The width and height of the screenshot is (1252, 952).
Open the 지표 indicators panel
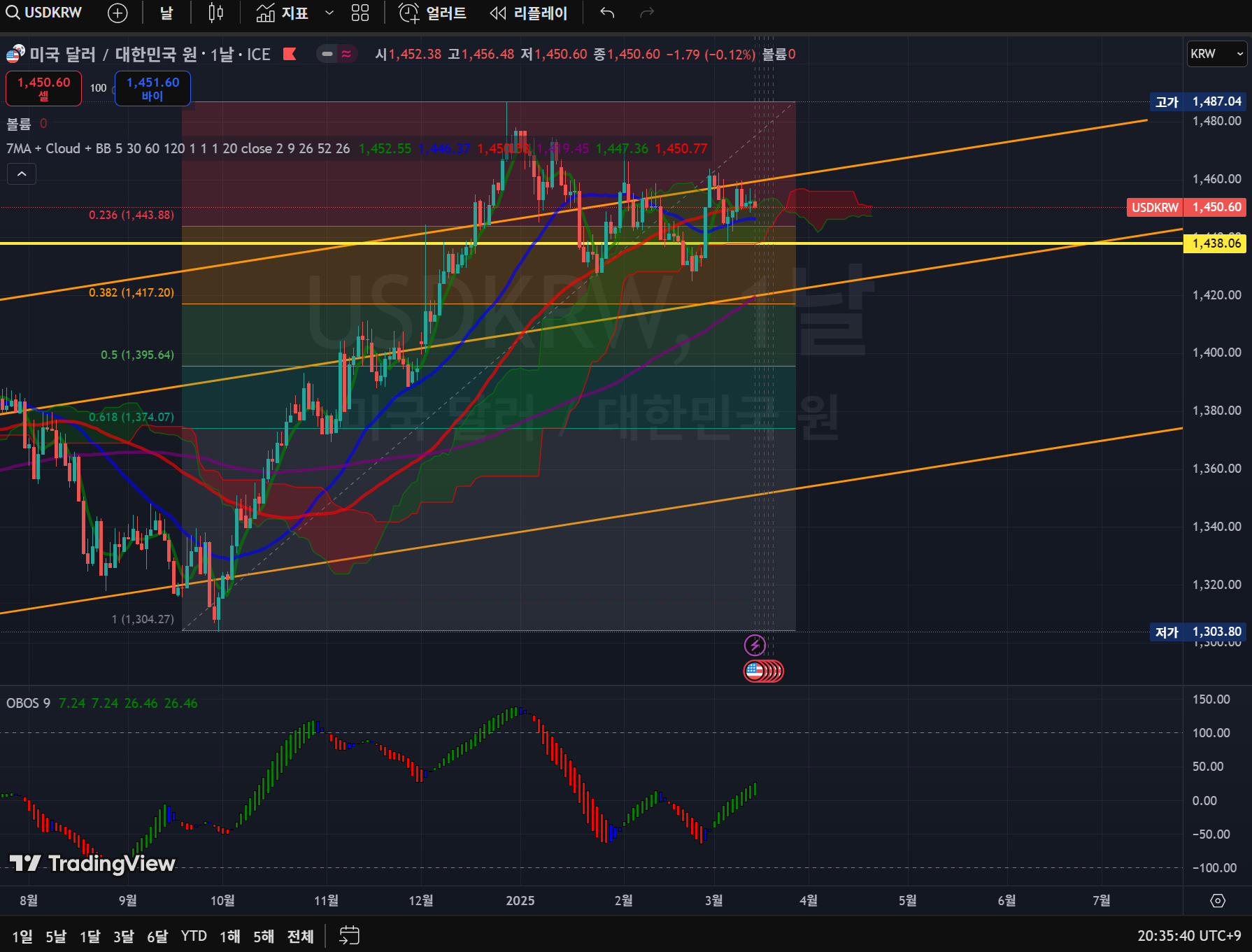[283, 13]
